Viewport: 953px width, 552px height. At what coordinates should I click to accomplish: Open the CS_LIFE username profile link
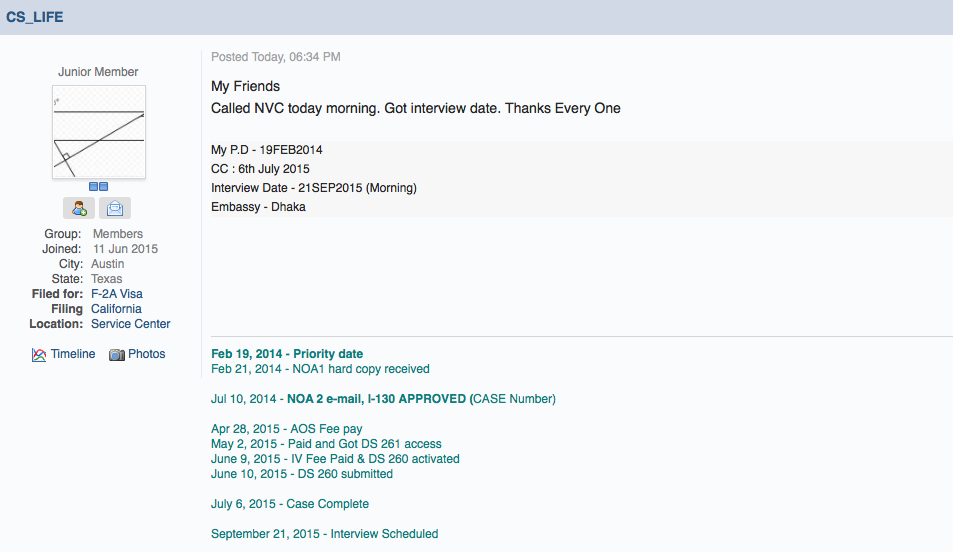[x=35, y=17]
